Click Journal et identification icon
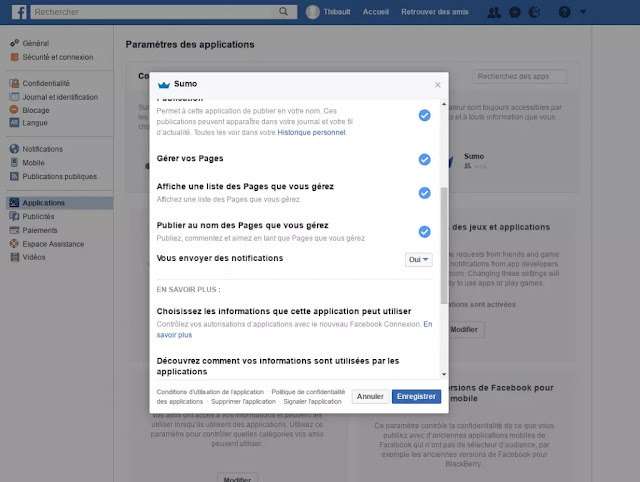640x482 pixels. tap(14, 97)
